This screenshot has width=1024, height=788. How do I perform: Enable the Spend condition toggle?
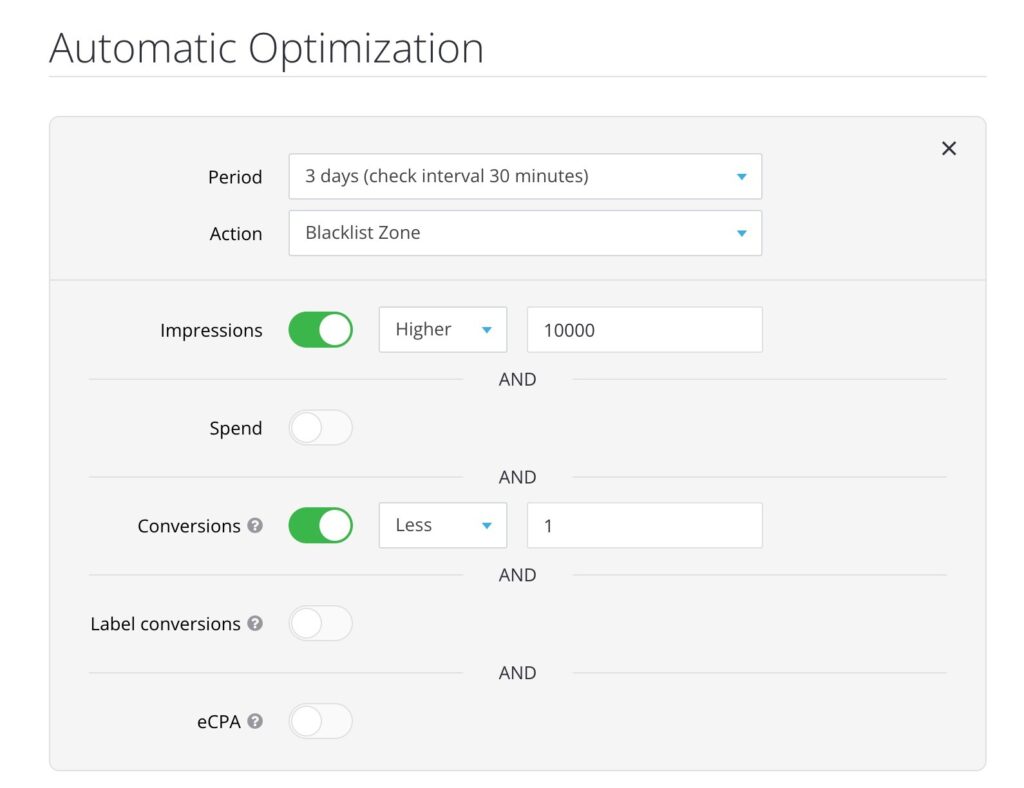point(321,428)
